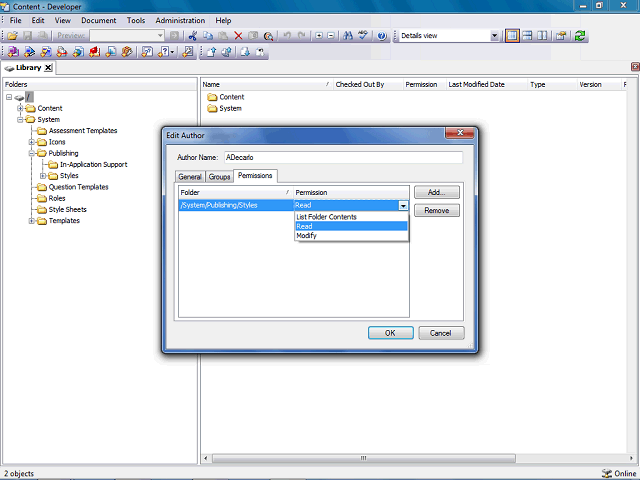Sort by the Last Modified Date column
This screenshot has width=640, height=480.
pyautogui.click(x=487, y=84)
